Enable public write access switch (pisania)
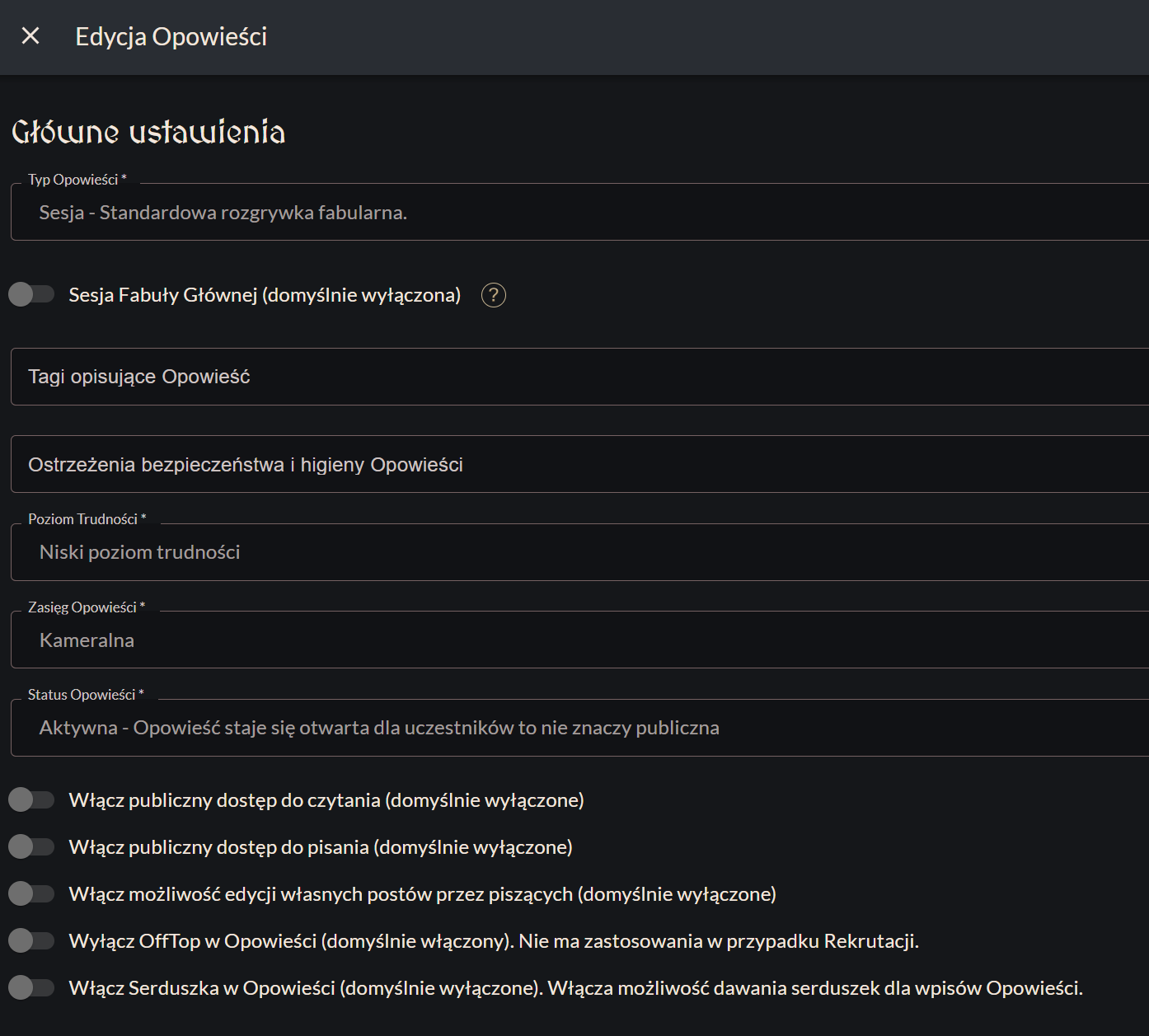The image size is (1149, 1036). (31, 846)
